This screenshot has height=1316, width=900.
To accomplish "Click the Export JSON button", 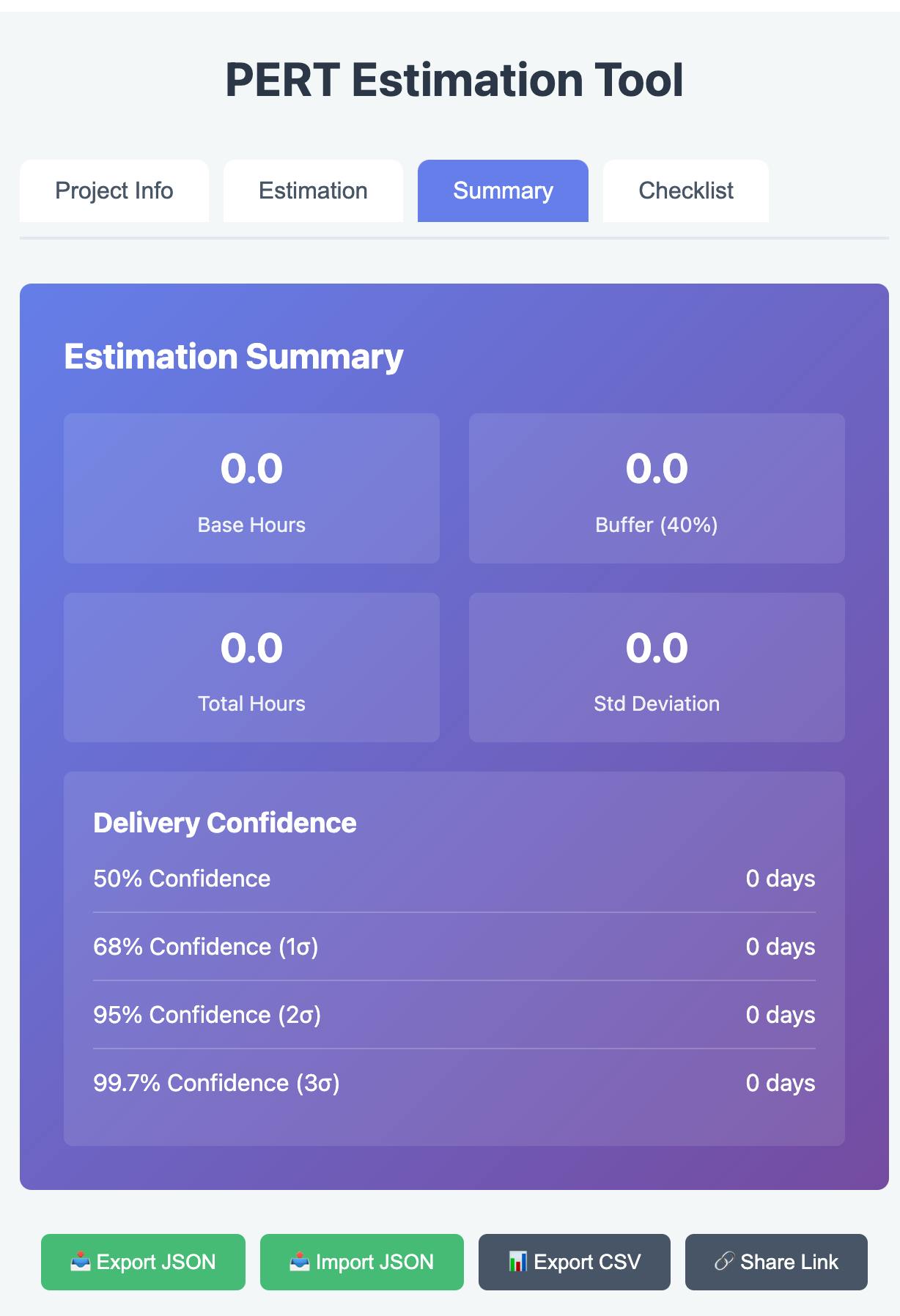I will point(143,1262).
